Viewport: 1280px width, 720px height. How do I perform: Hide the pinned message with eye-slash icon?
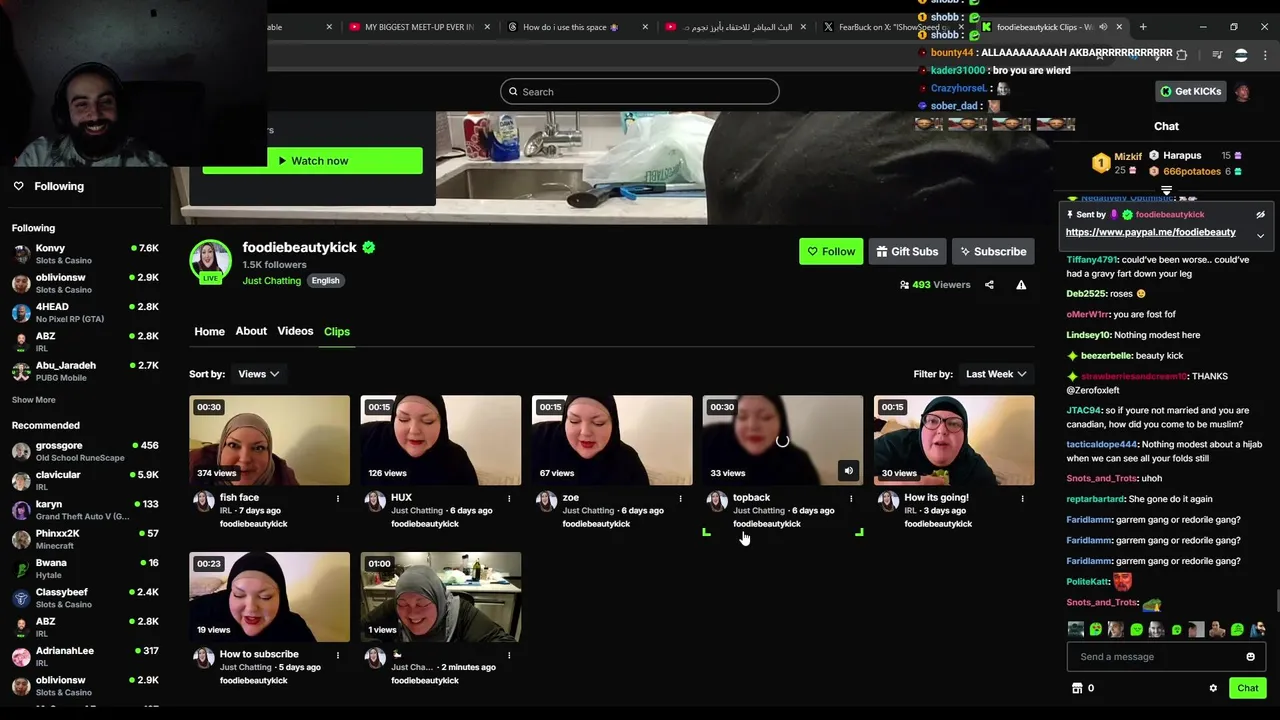(1260, 214)
